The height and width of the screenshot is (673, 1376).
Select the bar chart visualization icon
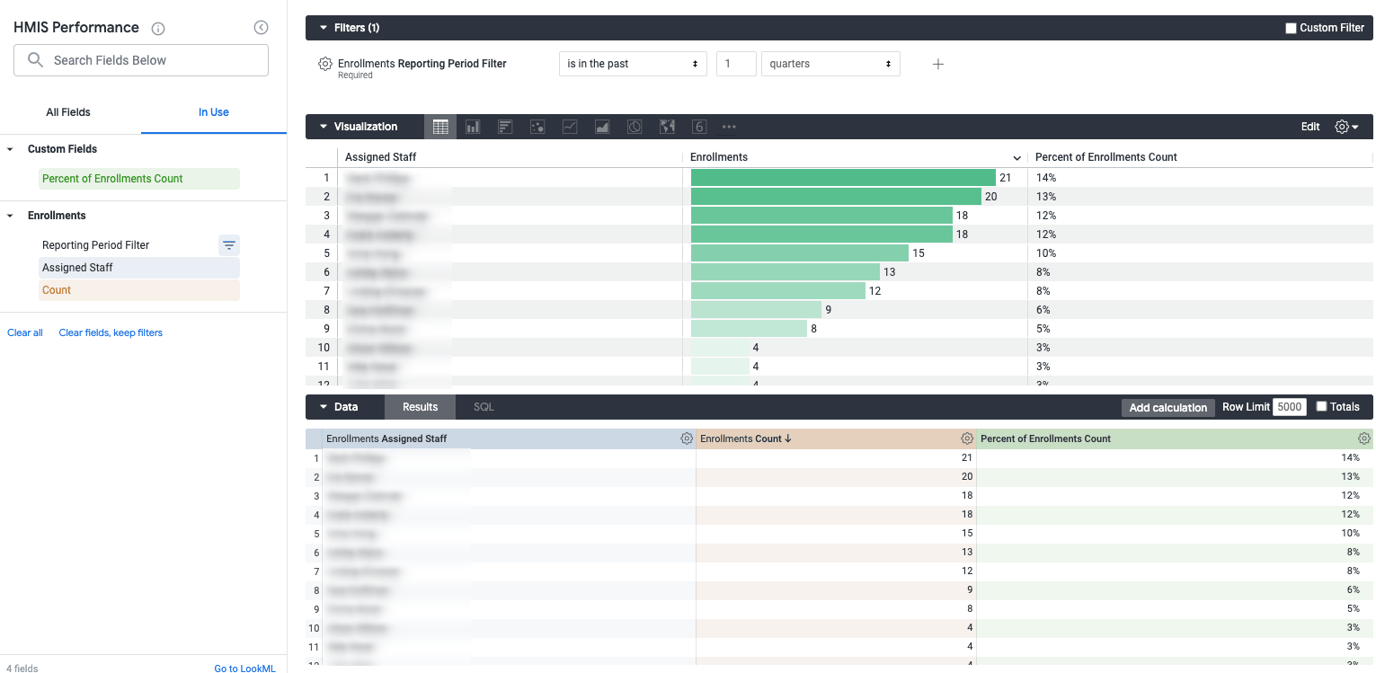click(x=472, y=126)
